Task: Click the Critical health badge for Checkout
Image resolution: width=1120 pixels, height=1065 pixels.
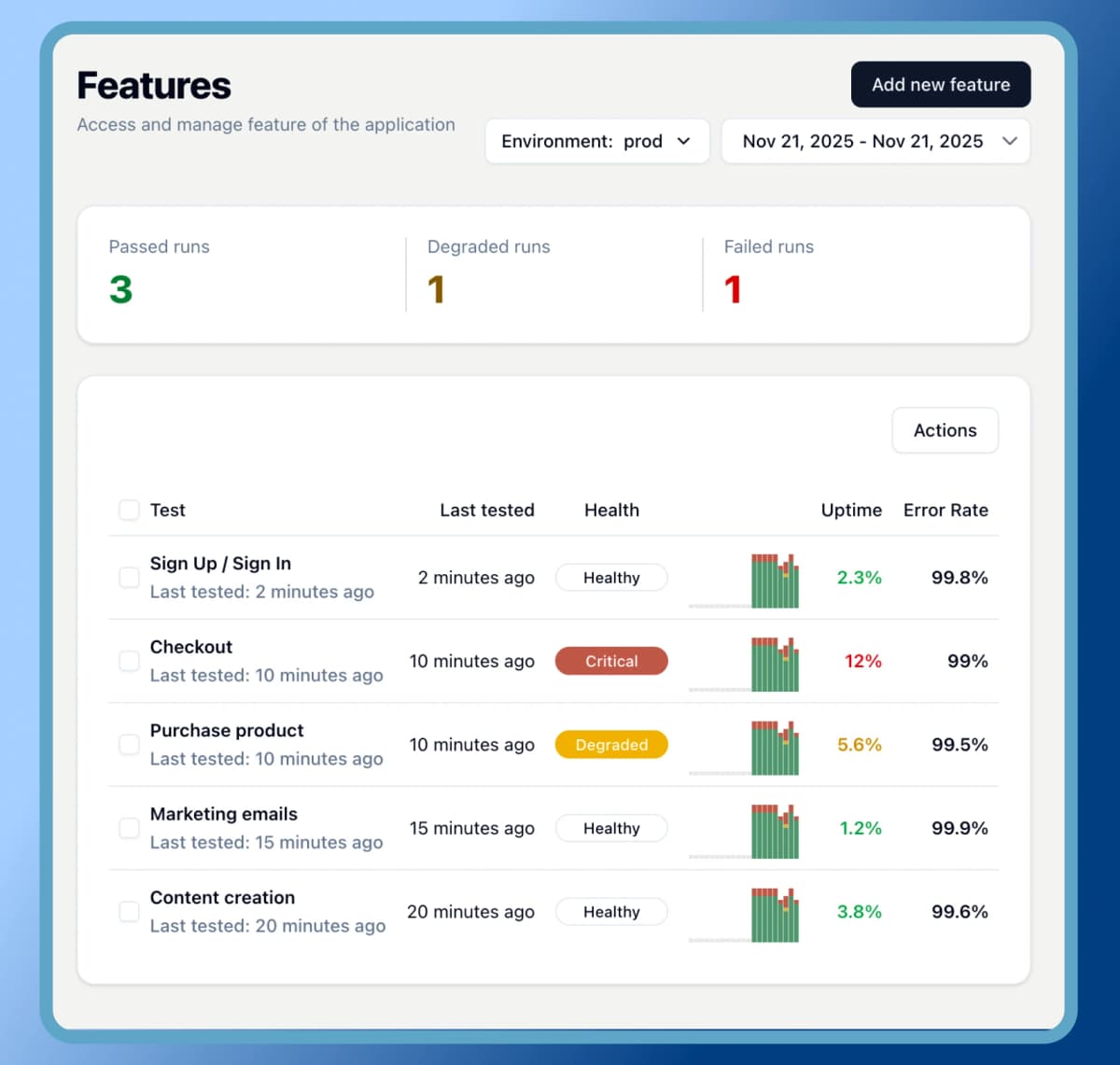Action: click(x=611, y=661)
